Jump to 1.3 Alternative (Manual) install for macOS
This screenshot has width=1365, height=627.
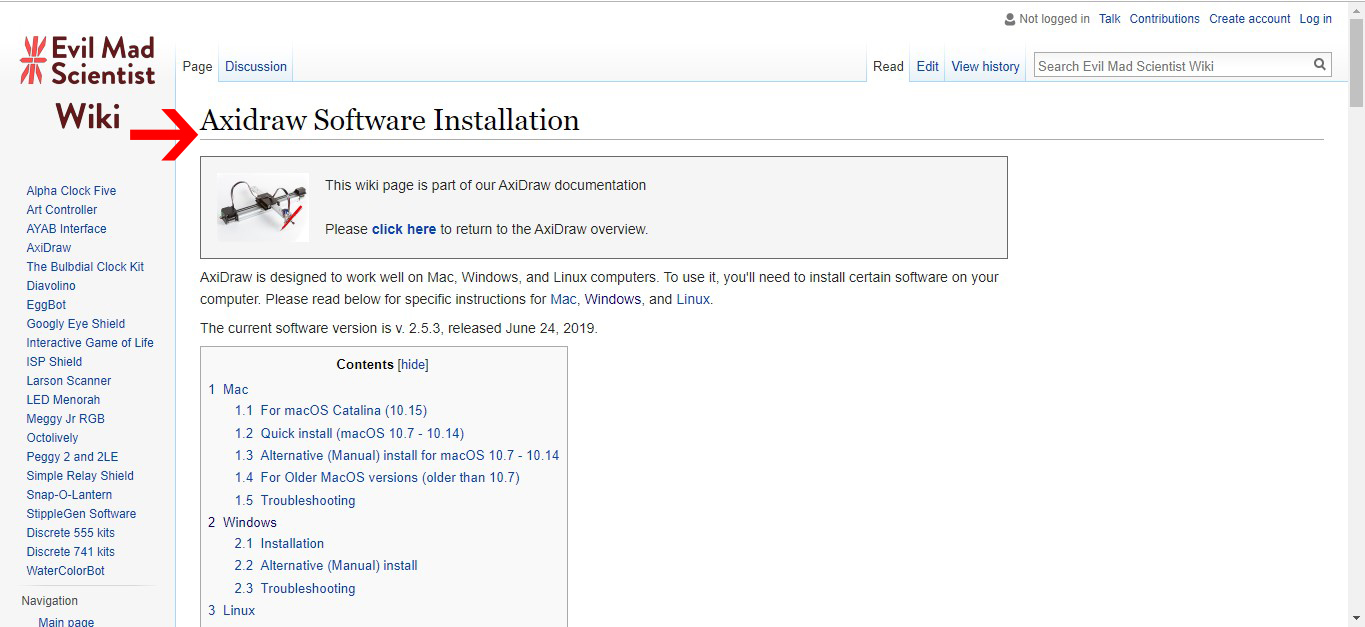point(397,456)
